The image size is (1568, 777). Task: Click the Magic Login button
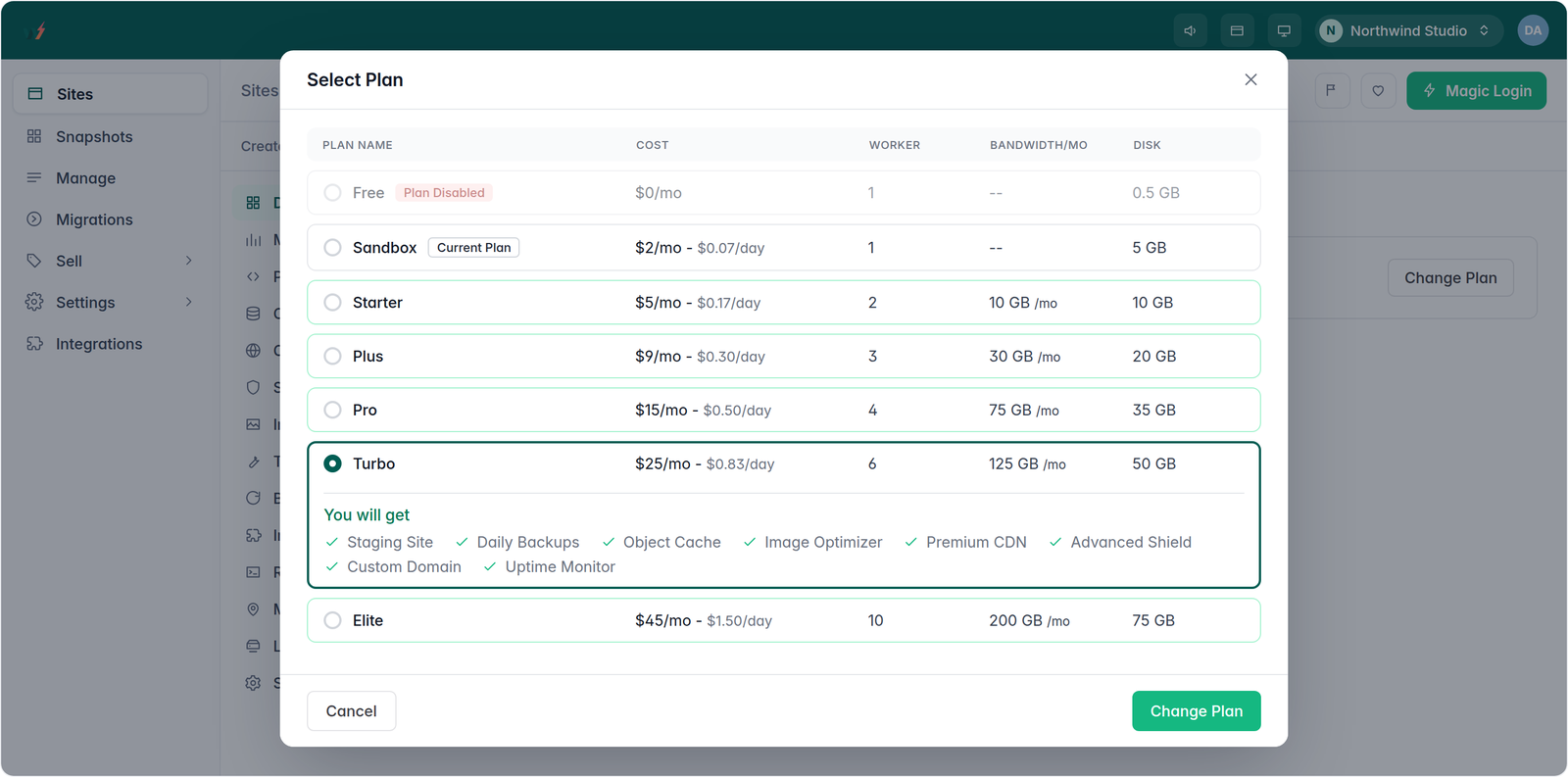tap(1477, 90)
